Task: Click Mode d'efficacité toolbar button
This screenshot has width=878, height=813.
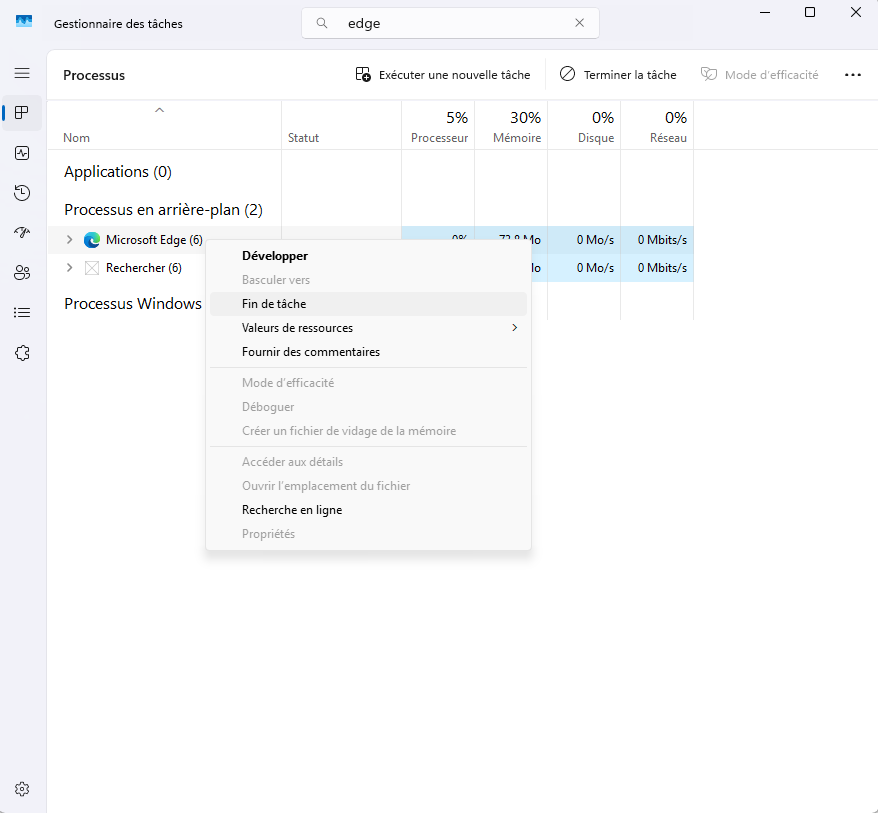Action: pyautogui.click(x=759, y=75)
